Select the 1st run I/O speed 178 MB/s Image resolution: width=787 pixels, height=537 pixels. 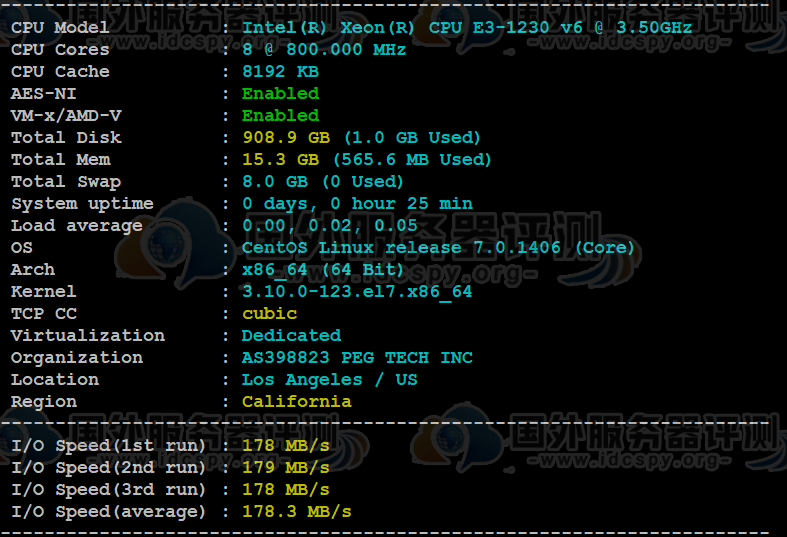tap(286, 446)
